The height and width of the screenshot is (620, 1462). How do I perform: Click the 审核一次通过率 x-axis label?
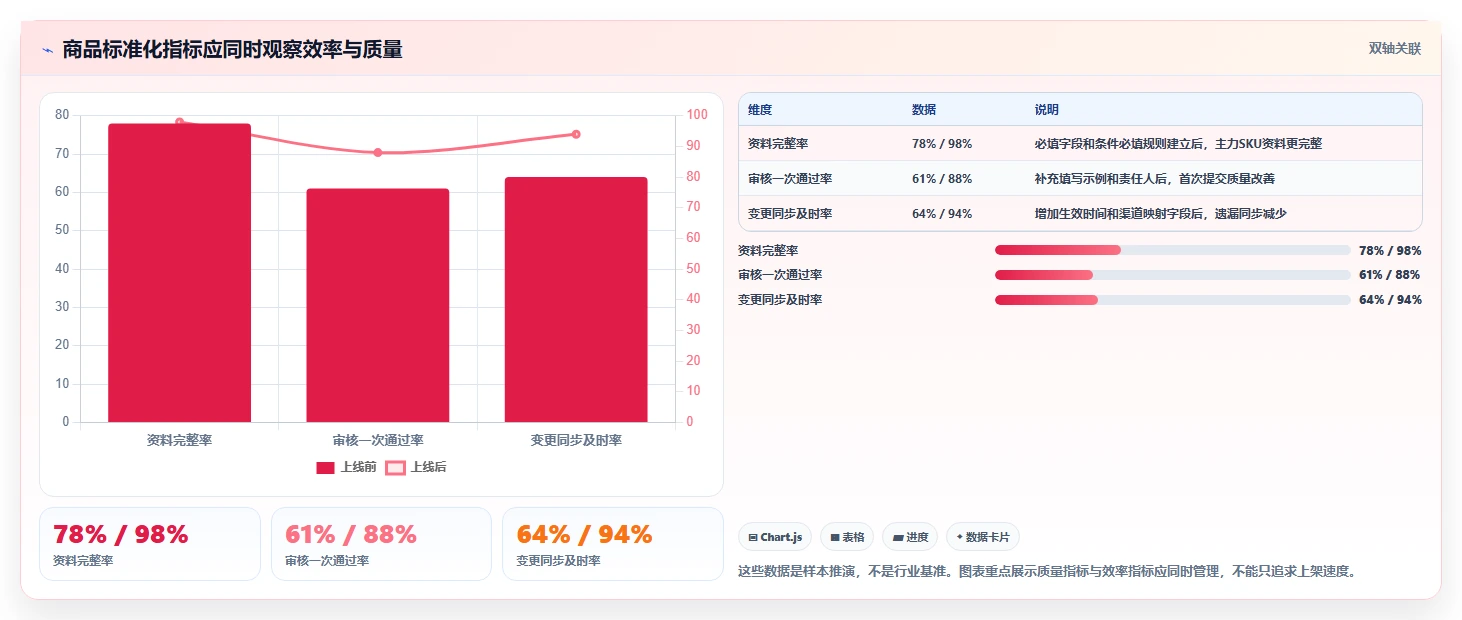pyautogui.click(x=378, y=440)
